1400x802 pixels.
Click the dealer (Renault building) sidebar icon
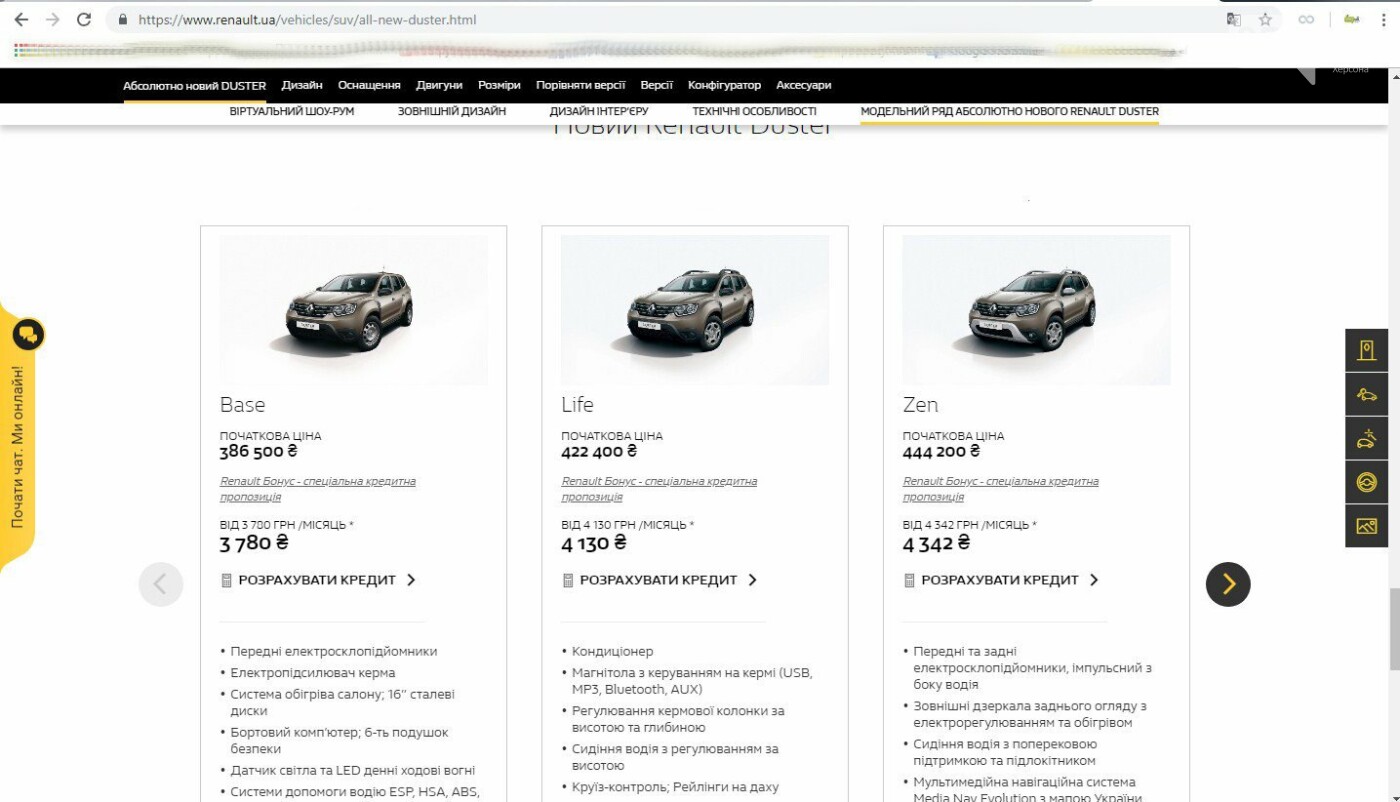click(x=1367, y=350)
